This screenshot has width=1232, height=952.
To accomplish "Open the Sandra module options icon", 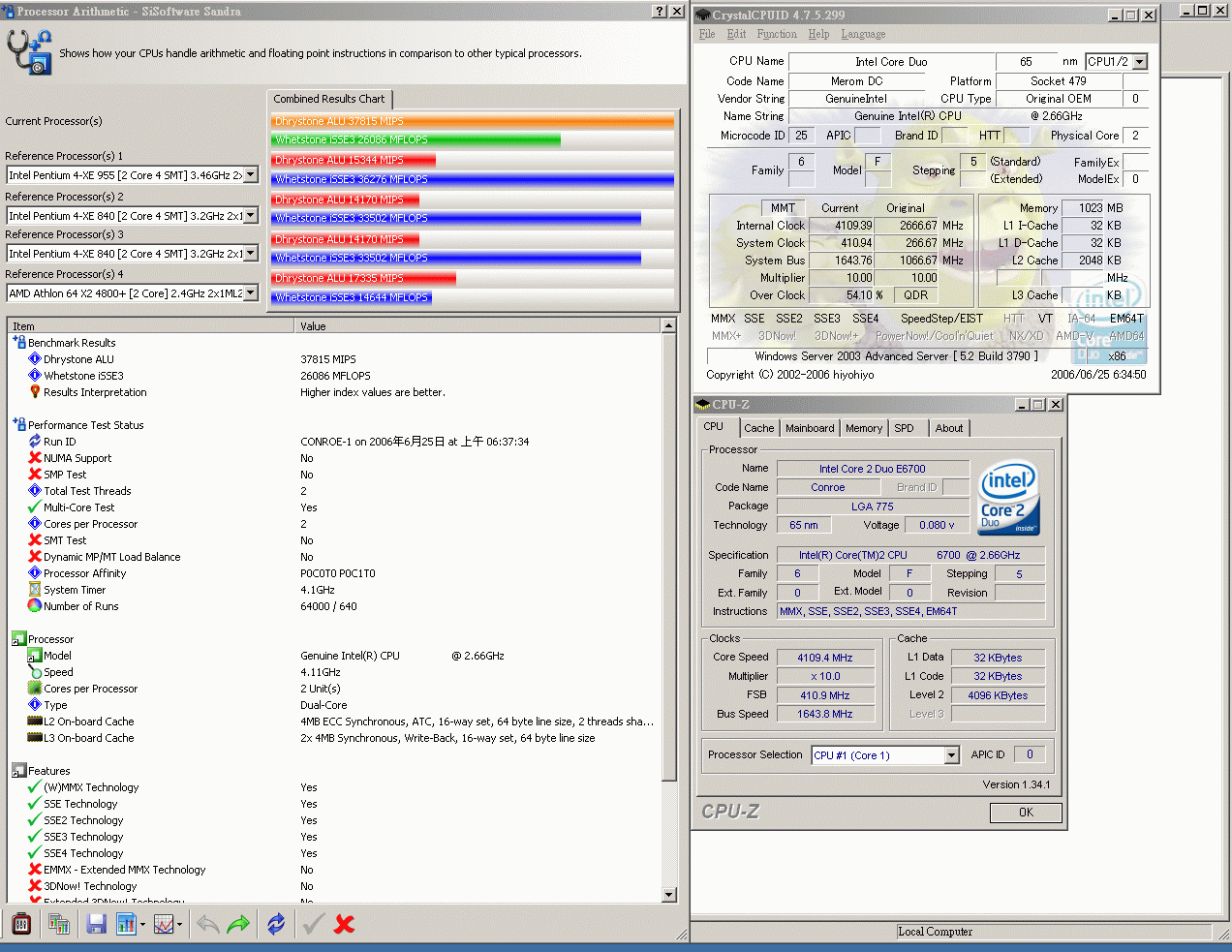I will coord(21,925).
